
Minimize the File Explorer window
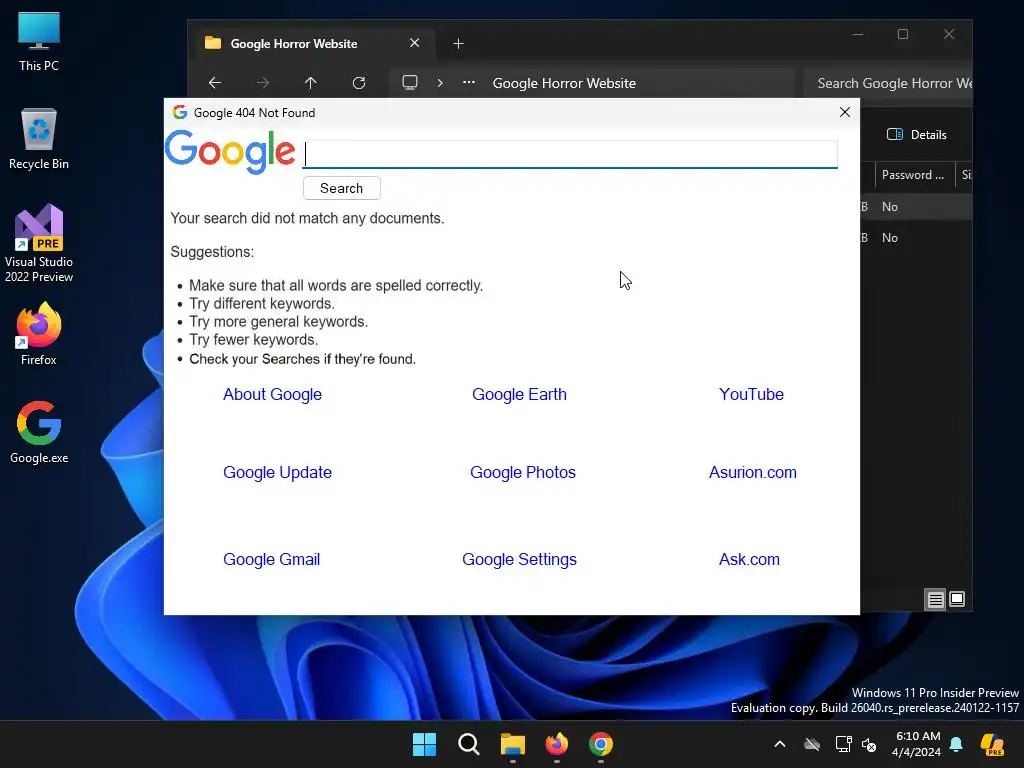pyautogui.click(x=857, y=34)
